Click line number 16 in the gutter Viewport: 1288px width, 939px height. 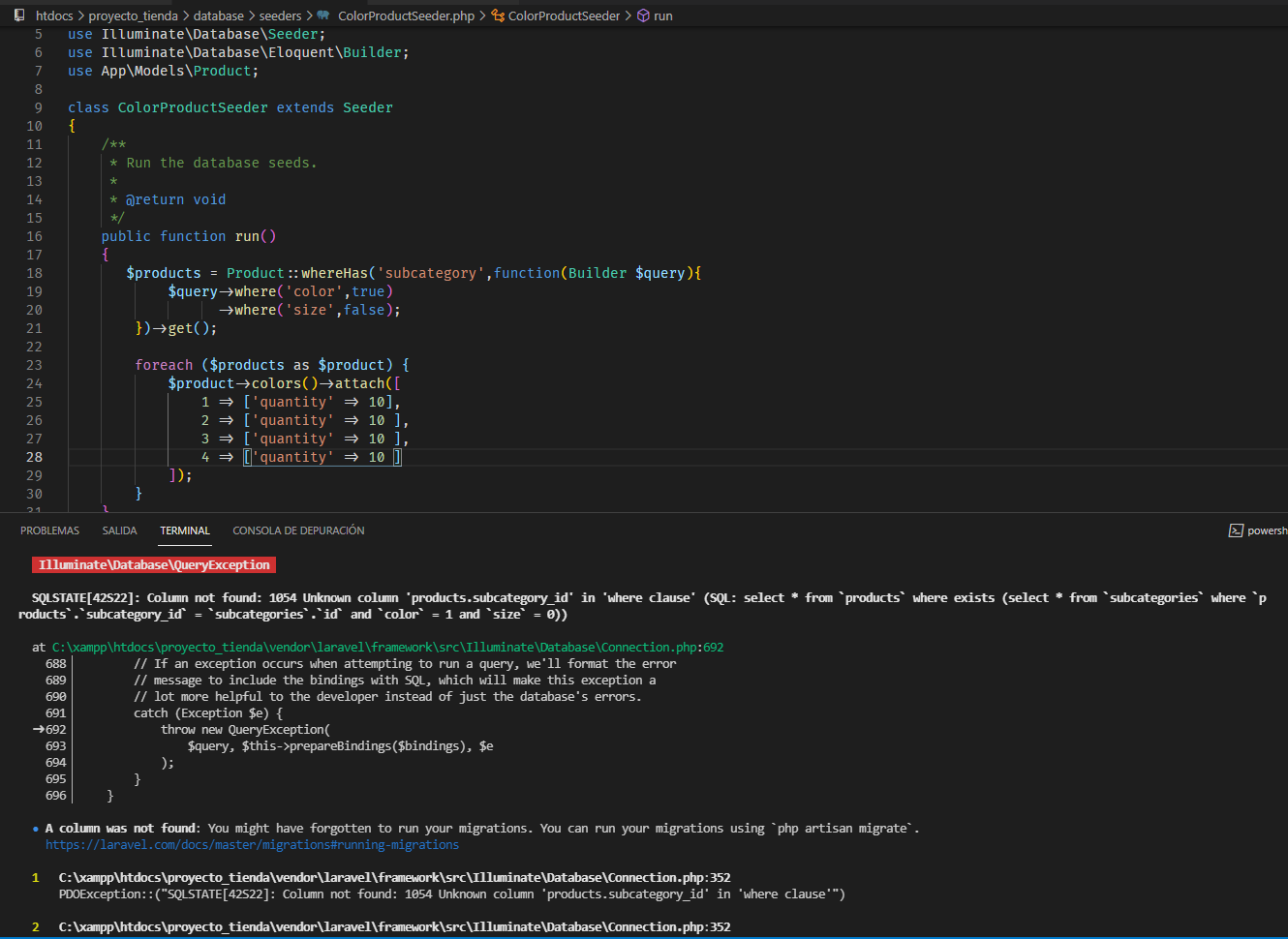pos(35,236)
